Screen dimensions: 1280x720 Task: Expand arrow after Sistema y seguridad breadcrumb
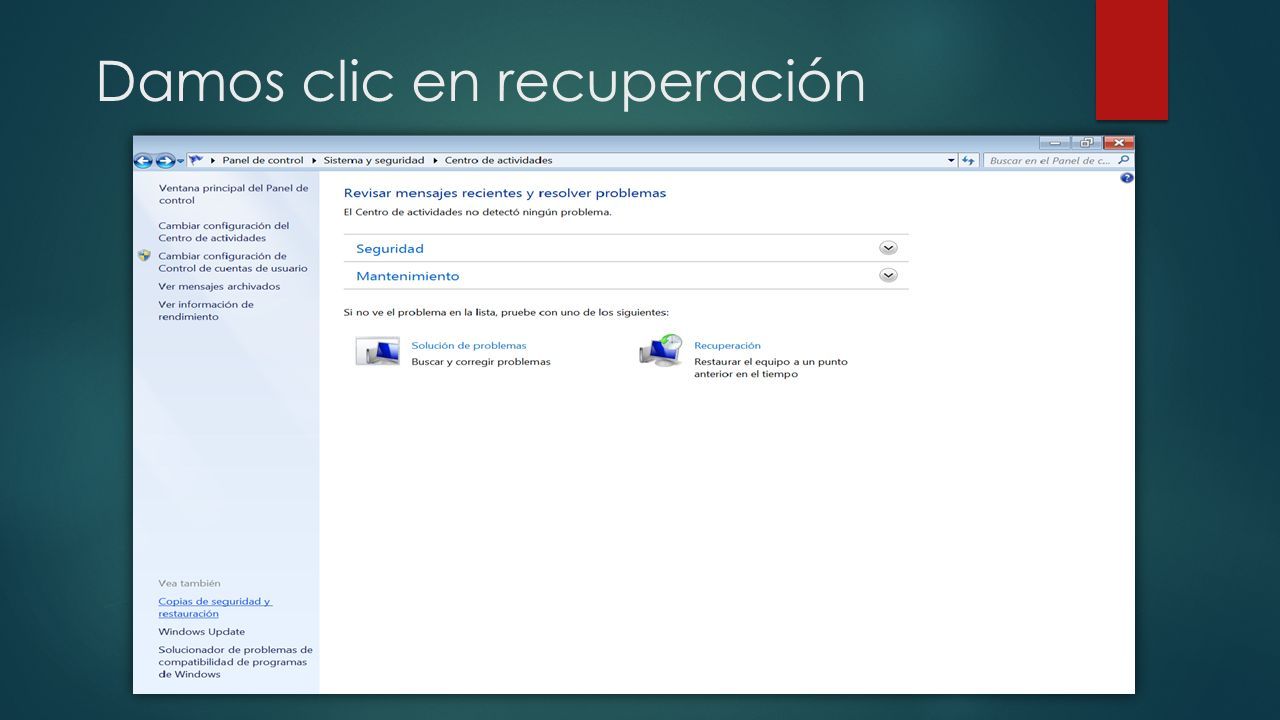coord(435,160)
